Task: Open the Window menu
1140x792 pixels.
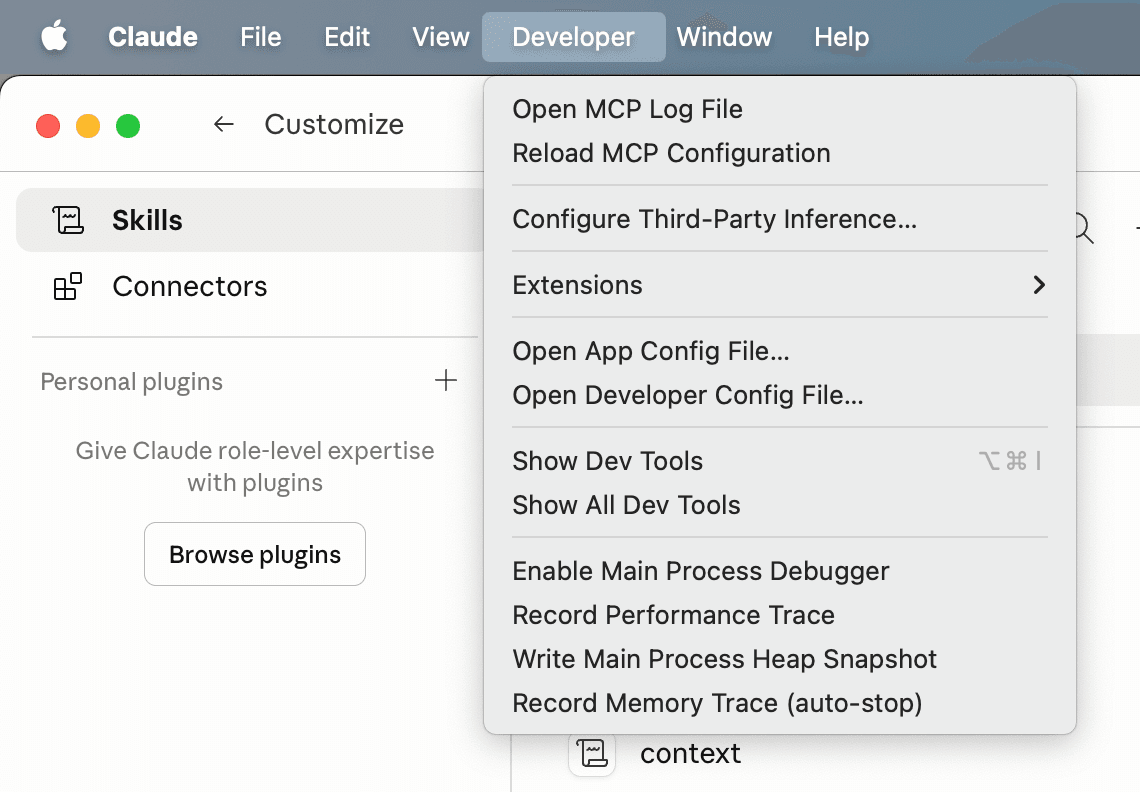Action: [x=724, y=36]
